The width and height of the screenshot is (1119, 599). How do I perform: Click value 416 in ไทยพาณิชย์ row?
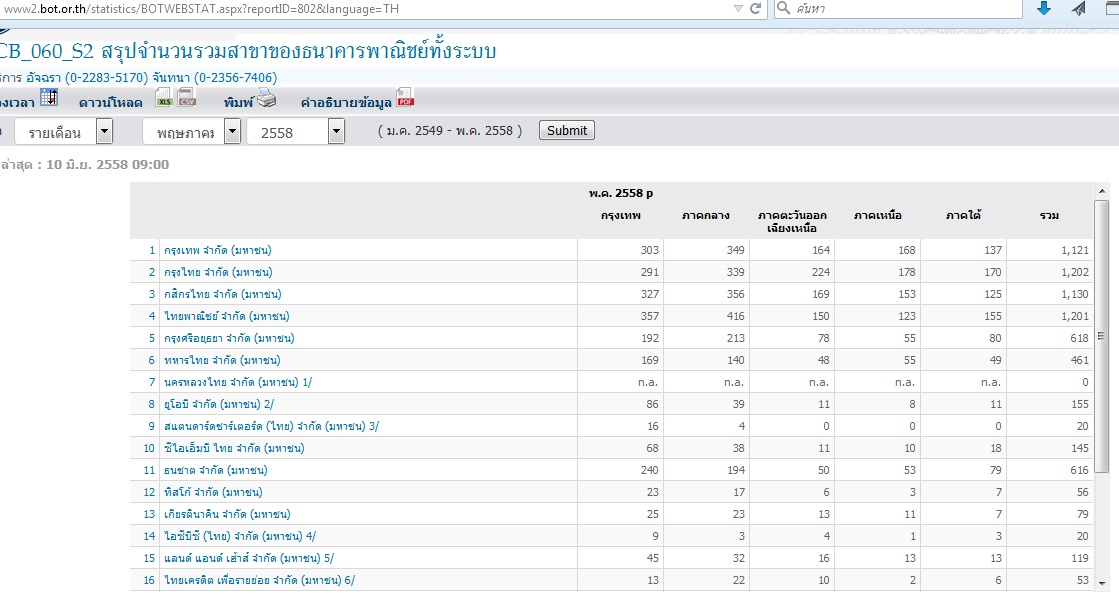point(736,316)
